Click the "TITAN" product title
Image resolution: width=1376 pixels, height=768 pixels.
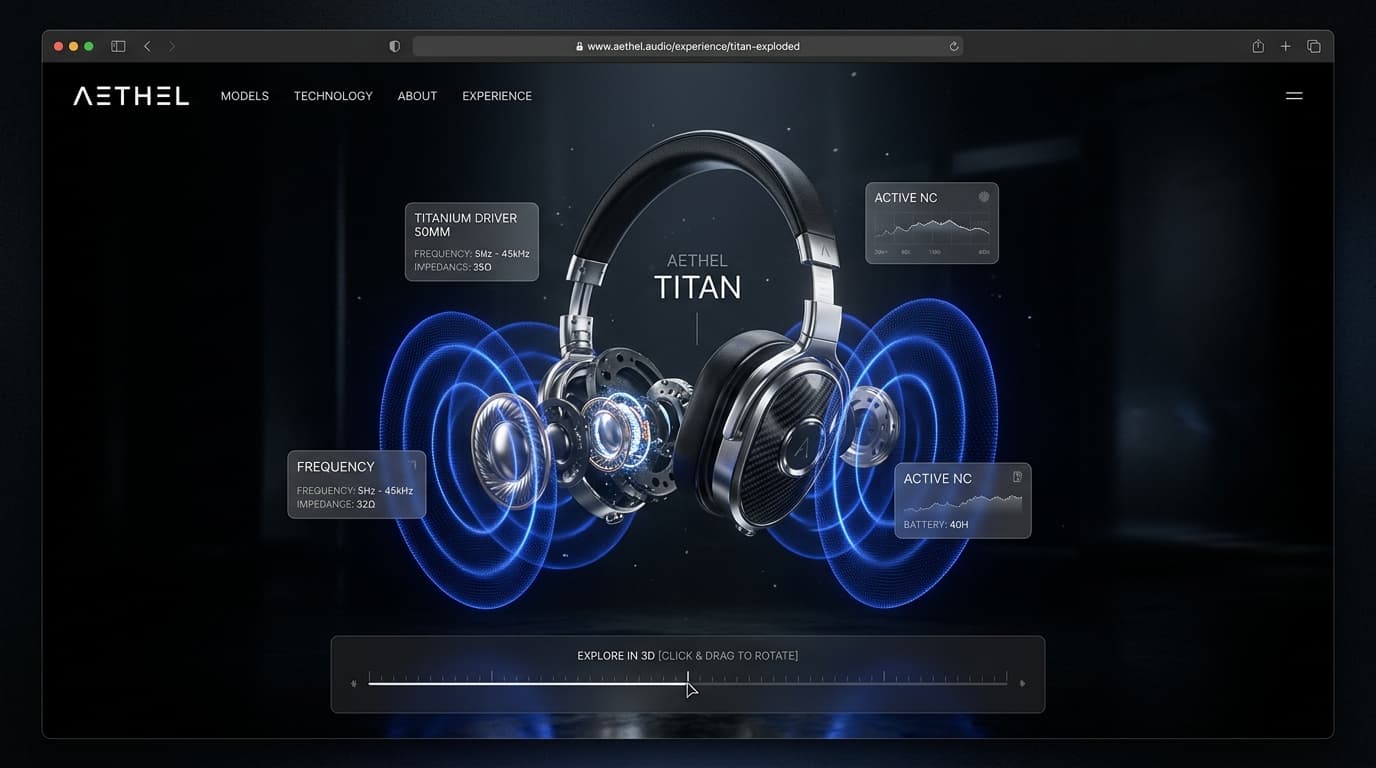coord(698,288)
